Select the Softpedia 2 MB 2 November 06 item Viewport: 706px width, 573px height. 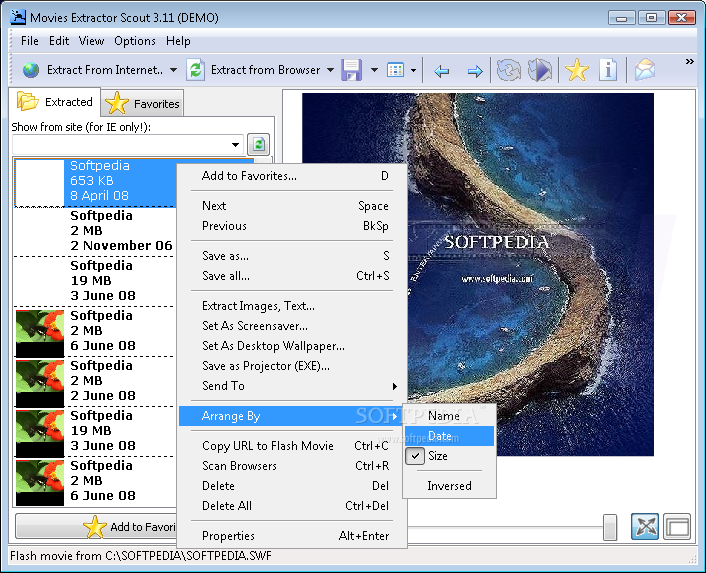(x=95, y=231)
